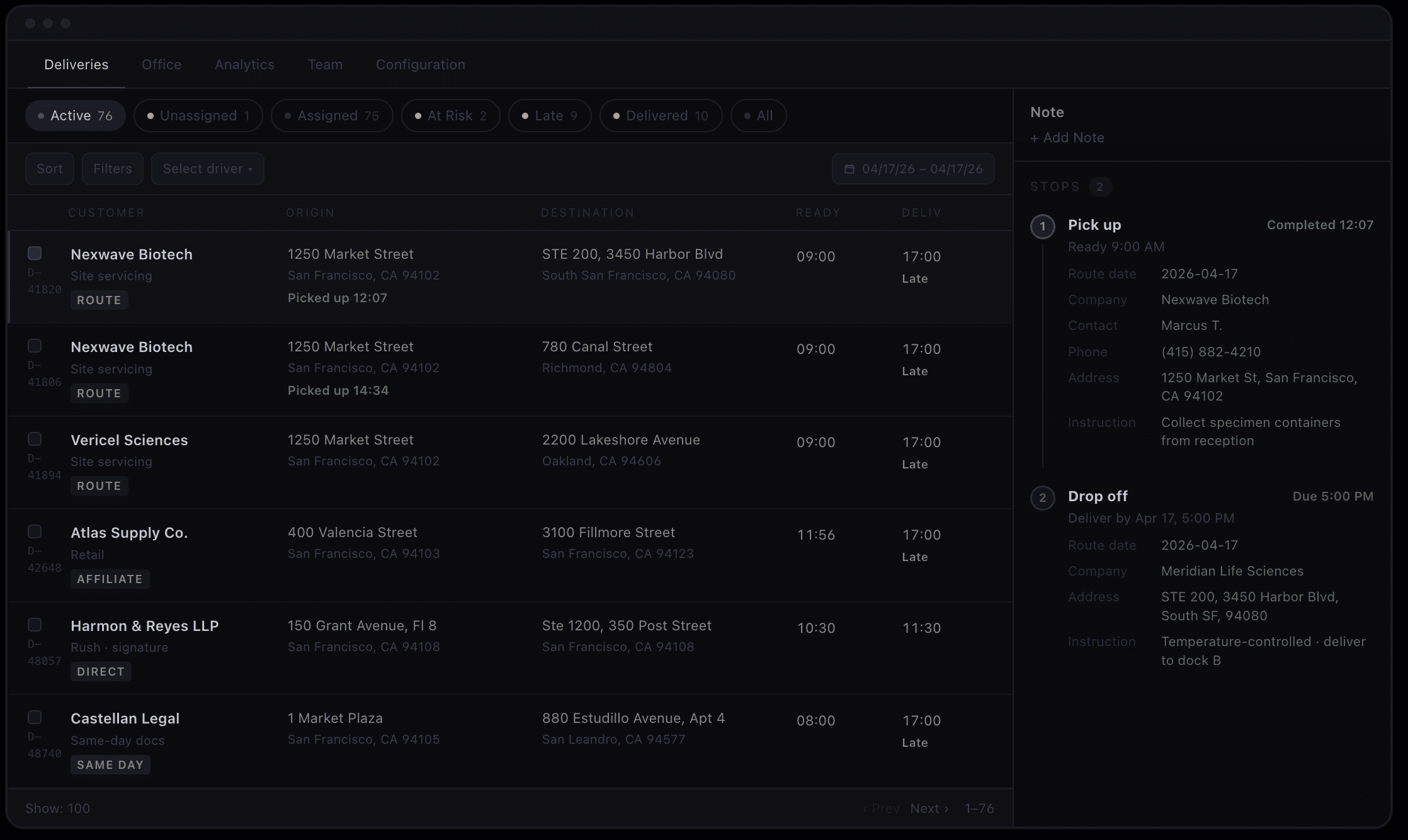The height and width of the screenshot is (840, 1408).
Task: Click the calendar icon in date range
Action: point(849,169)
